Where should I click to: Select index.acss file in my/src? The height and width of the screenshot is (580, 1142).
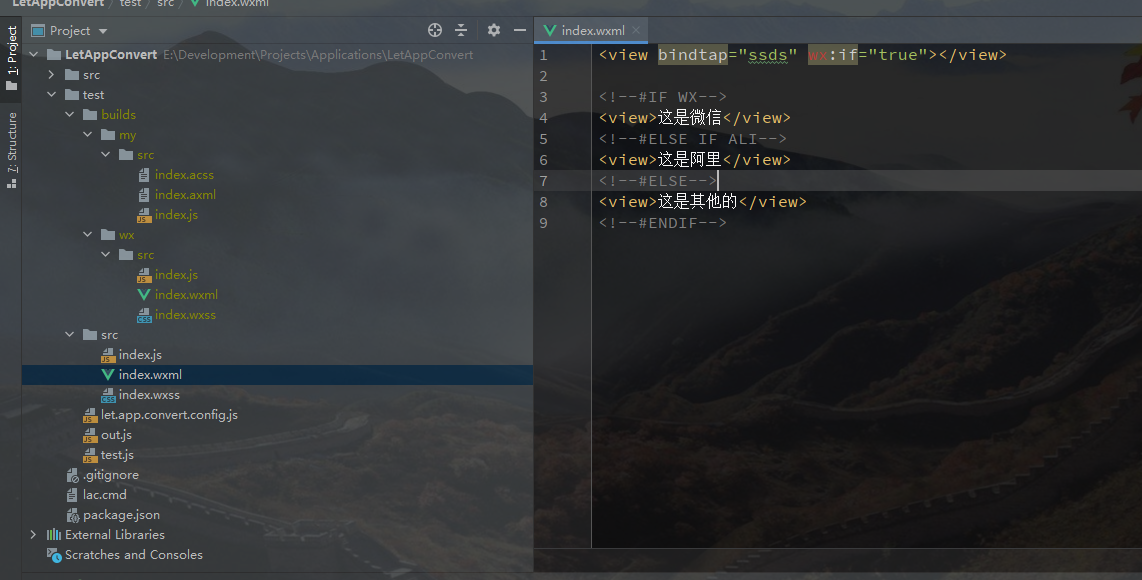pyautogui.click(x=184, y=175)
